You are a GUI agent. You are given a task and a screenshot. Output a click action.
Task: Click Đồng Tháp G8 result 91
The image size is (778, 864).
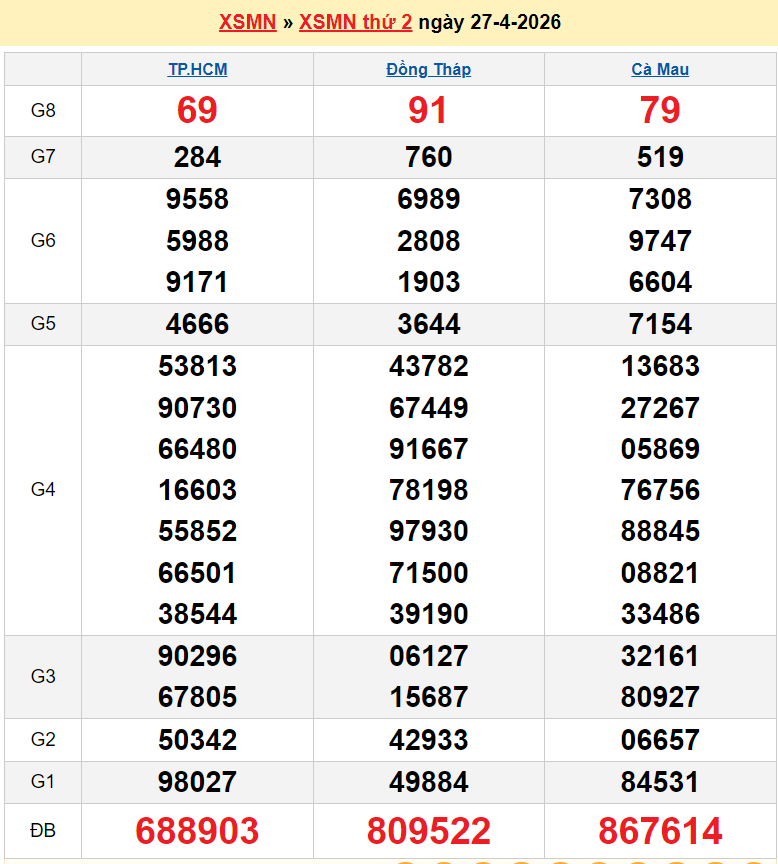point(428,110)
